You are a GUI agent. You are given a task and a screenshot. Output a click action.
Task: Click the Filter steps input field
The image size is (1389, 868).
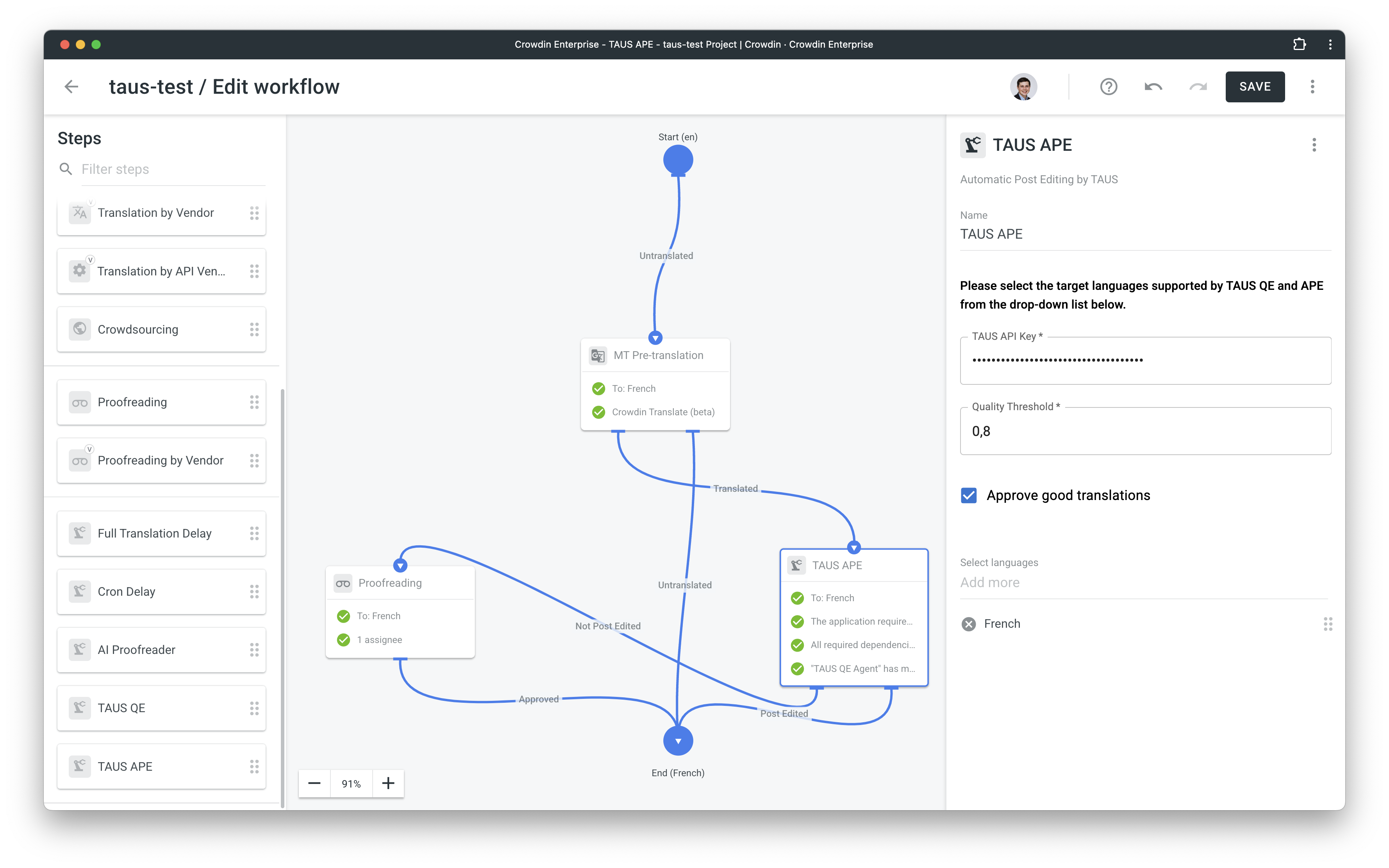click(173, 170)
